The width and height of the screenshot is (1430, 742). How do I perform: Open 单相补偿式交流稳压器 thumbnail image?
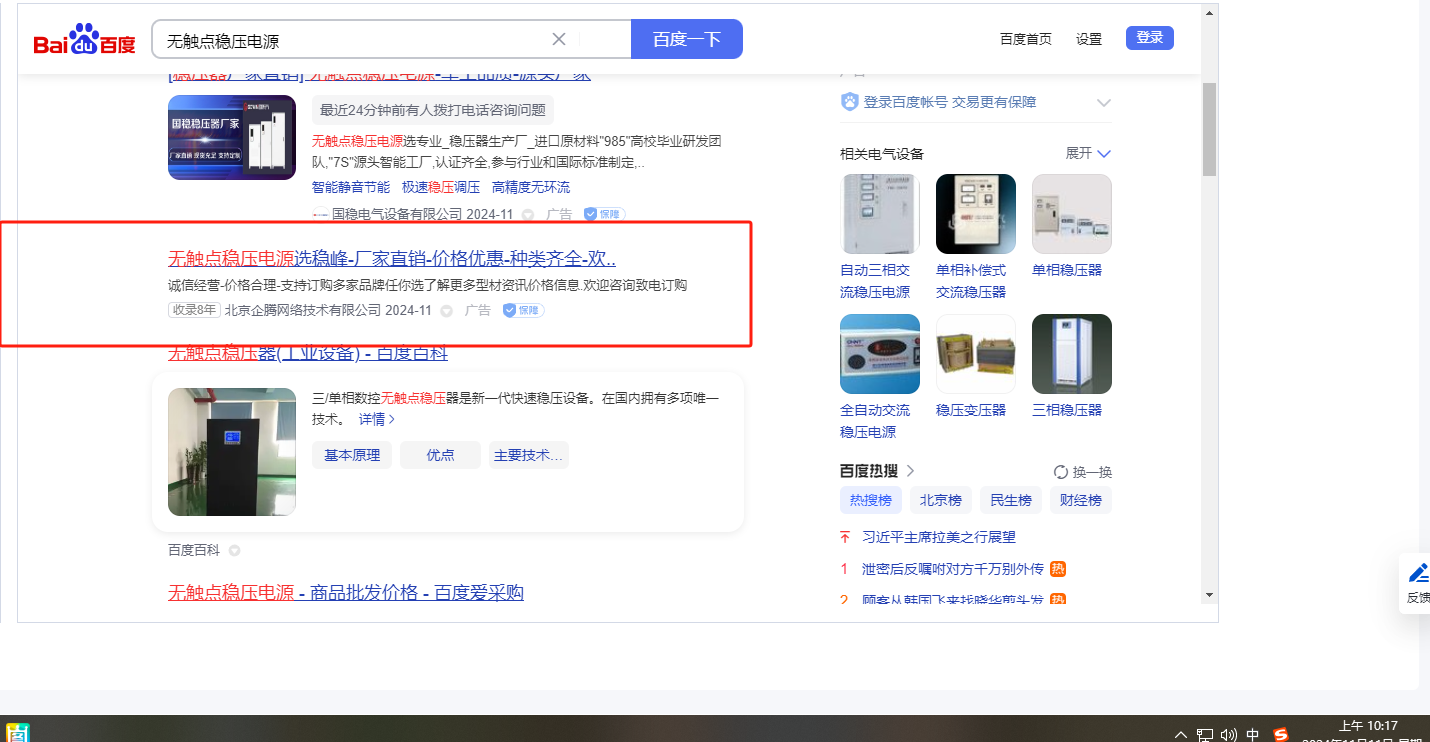pyautogui.click(x=976, y=214)
